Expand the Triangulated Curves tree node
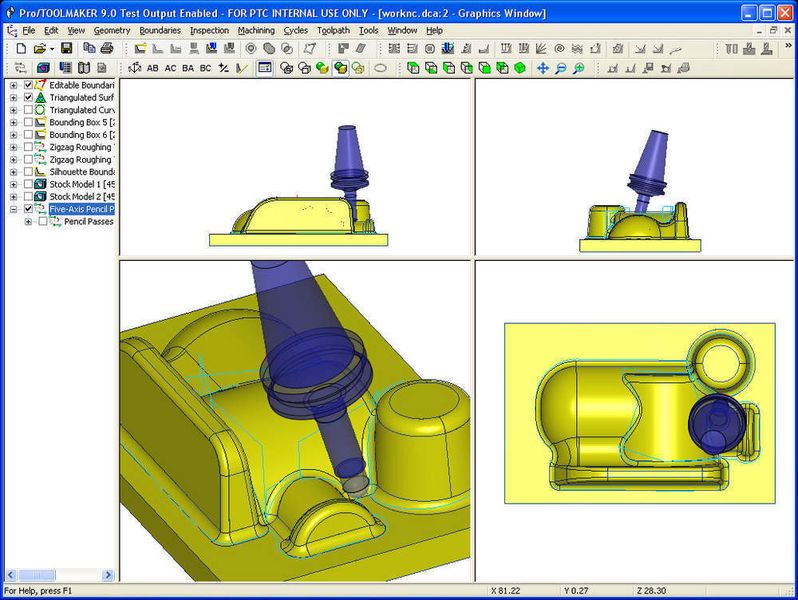The width and height of the screenshot is (798, 600). coord(14,110)
